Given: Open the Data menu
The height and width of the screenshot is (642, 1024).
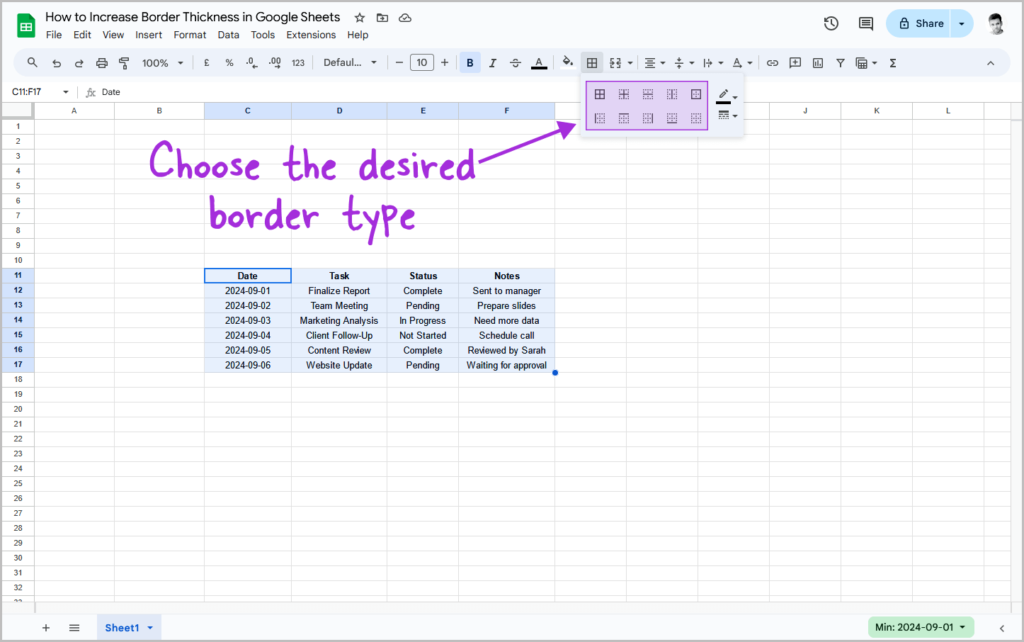Looking at the screenshot, I should pos(228,35).
